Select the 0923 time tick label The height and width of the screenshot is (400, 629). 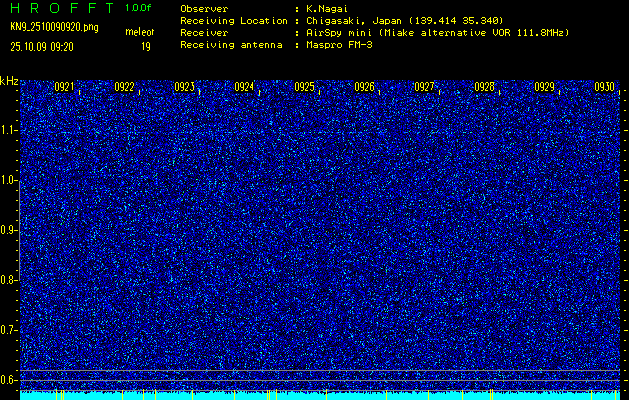point(184,87)
